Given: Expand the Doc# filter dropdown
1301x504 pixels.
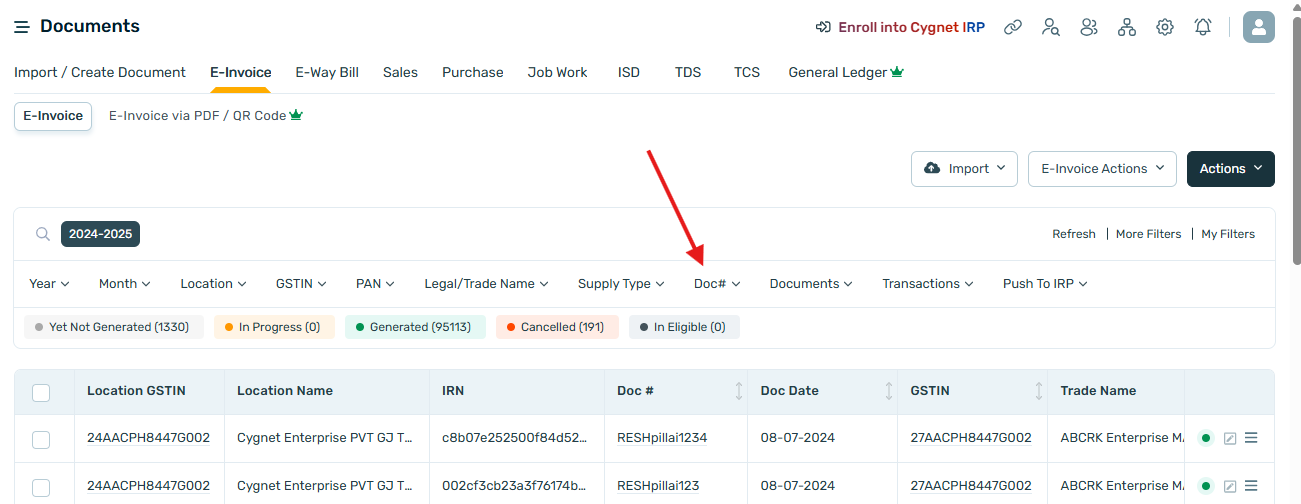Looking at the screenshot, I should tap(716, 284).
